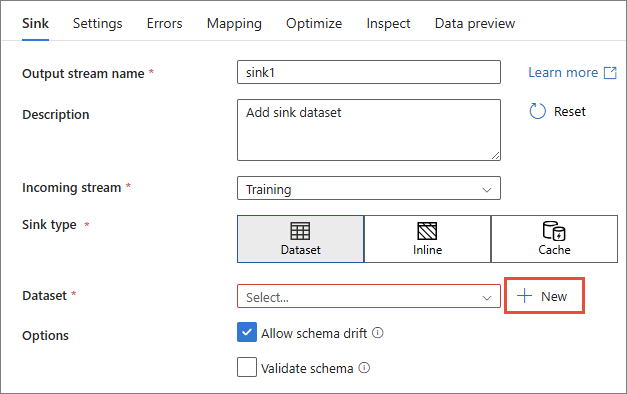
Task: Click the Reset label
Action: coord(569,111)
